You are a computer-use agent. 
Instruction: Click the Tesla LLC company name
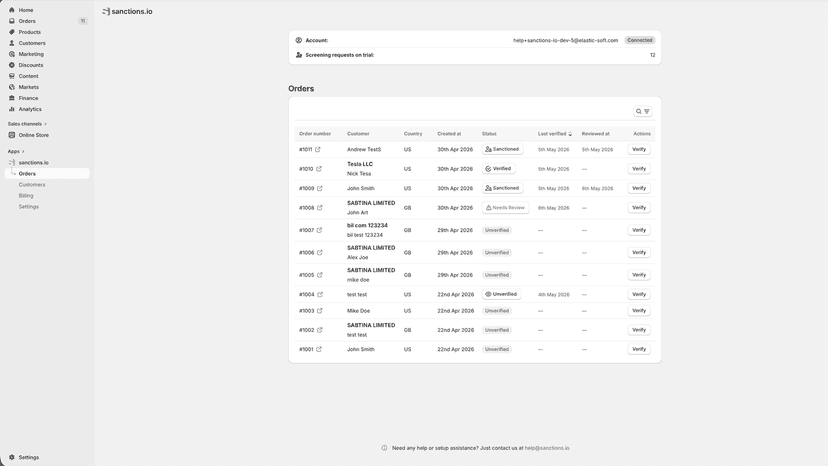pos(360,164)
